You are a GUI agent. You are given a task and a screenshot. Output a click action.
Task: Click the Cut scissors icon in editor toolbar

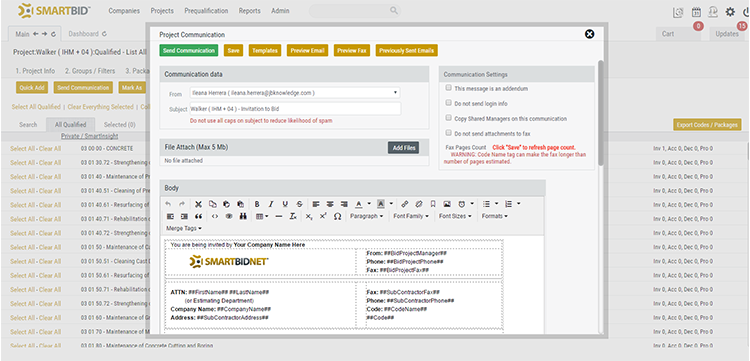tap(198, 204)
